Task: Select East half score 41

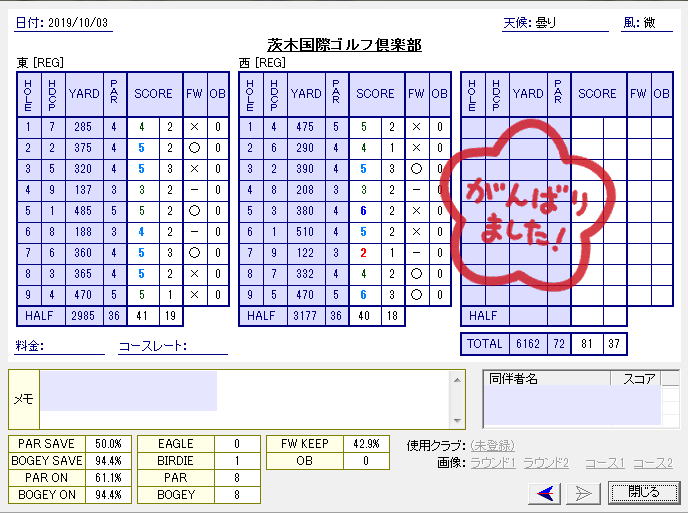Action: [142, 316]
